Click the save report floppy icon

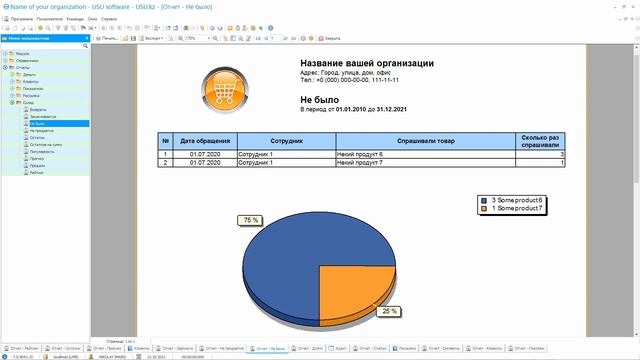133,38
